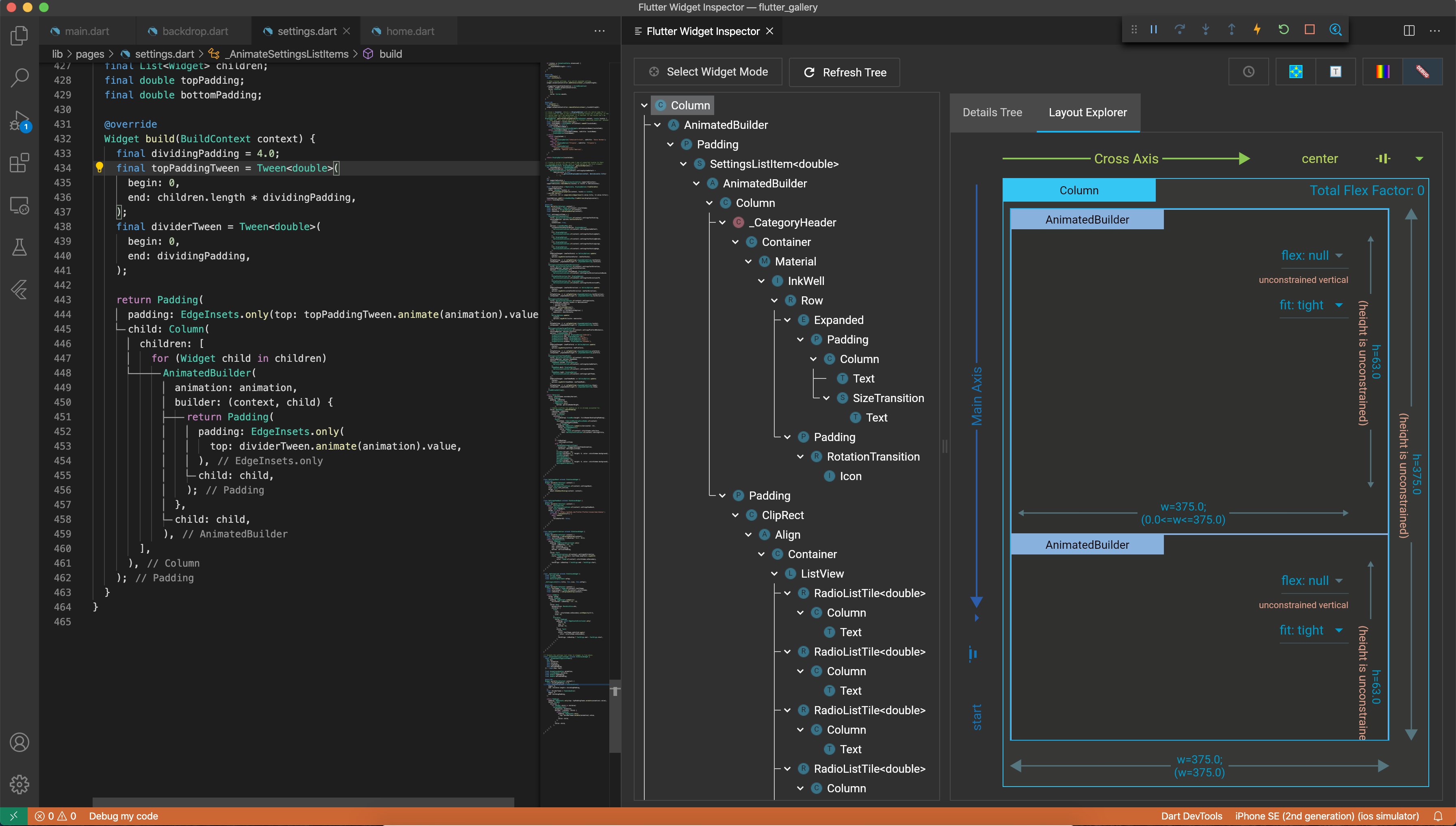Click the iPhone SE simulator device selector
The width and height of the screenshot is (1456, 826).
tap(1327, 816)
